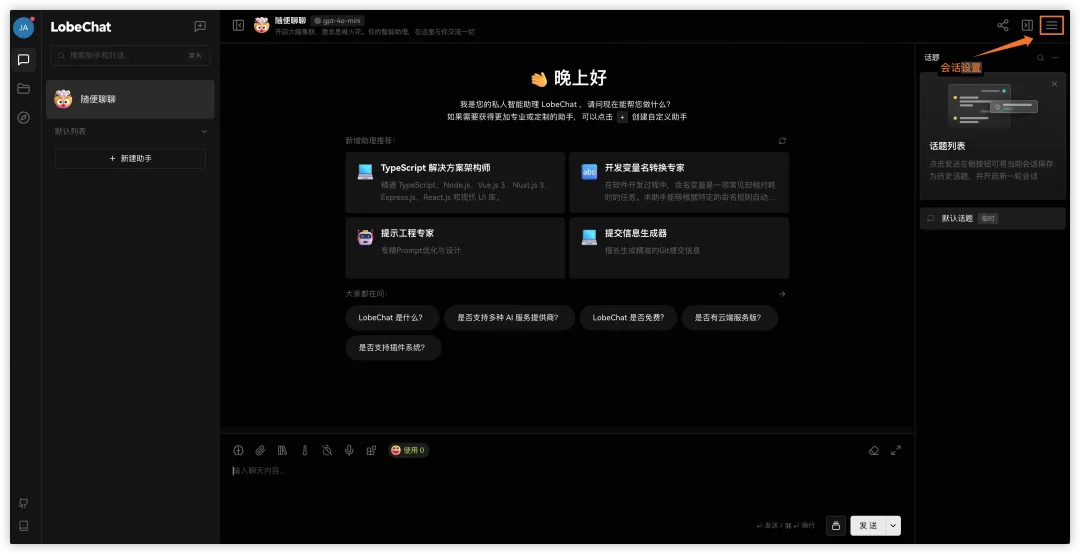1080x554 pixels.
Task: Select the 随便聊聊 assistant in list
Action: point(130,99)
